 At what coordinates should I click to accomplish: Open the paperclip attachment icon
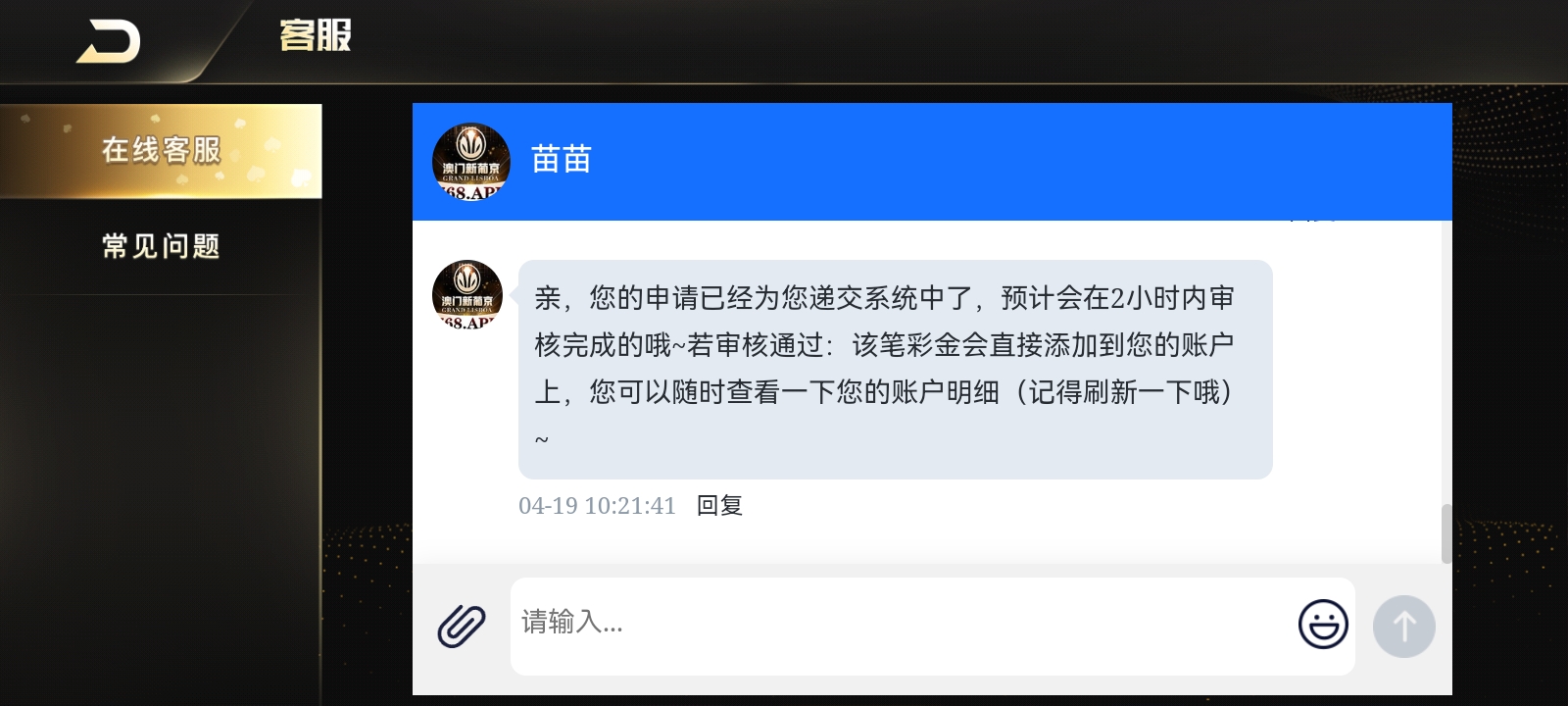[461, 626]
